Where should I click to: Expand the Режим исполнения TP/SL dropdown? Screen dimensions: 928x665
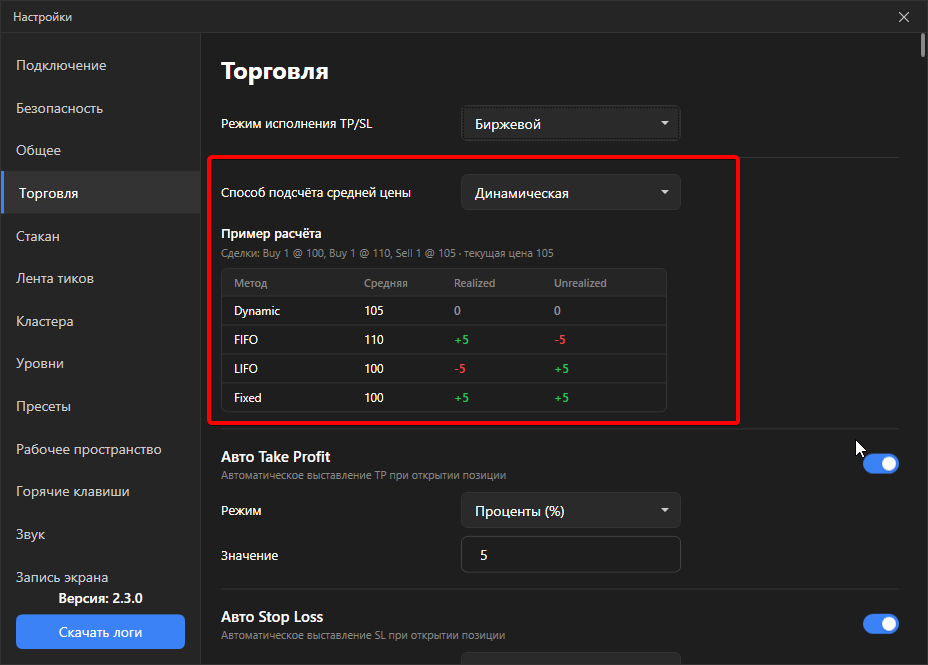pos(571,124)
